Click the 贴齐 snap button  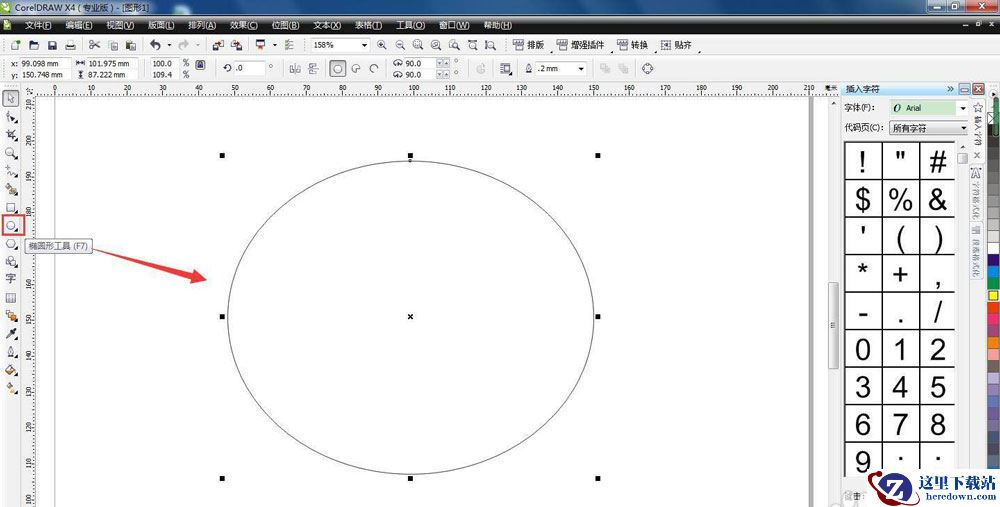676,45
